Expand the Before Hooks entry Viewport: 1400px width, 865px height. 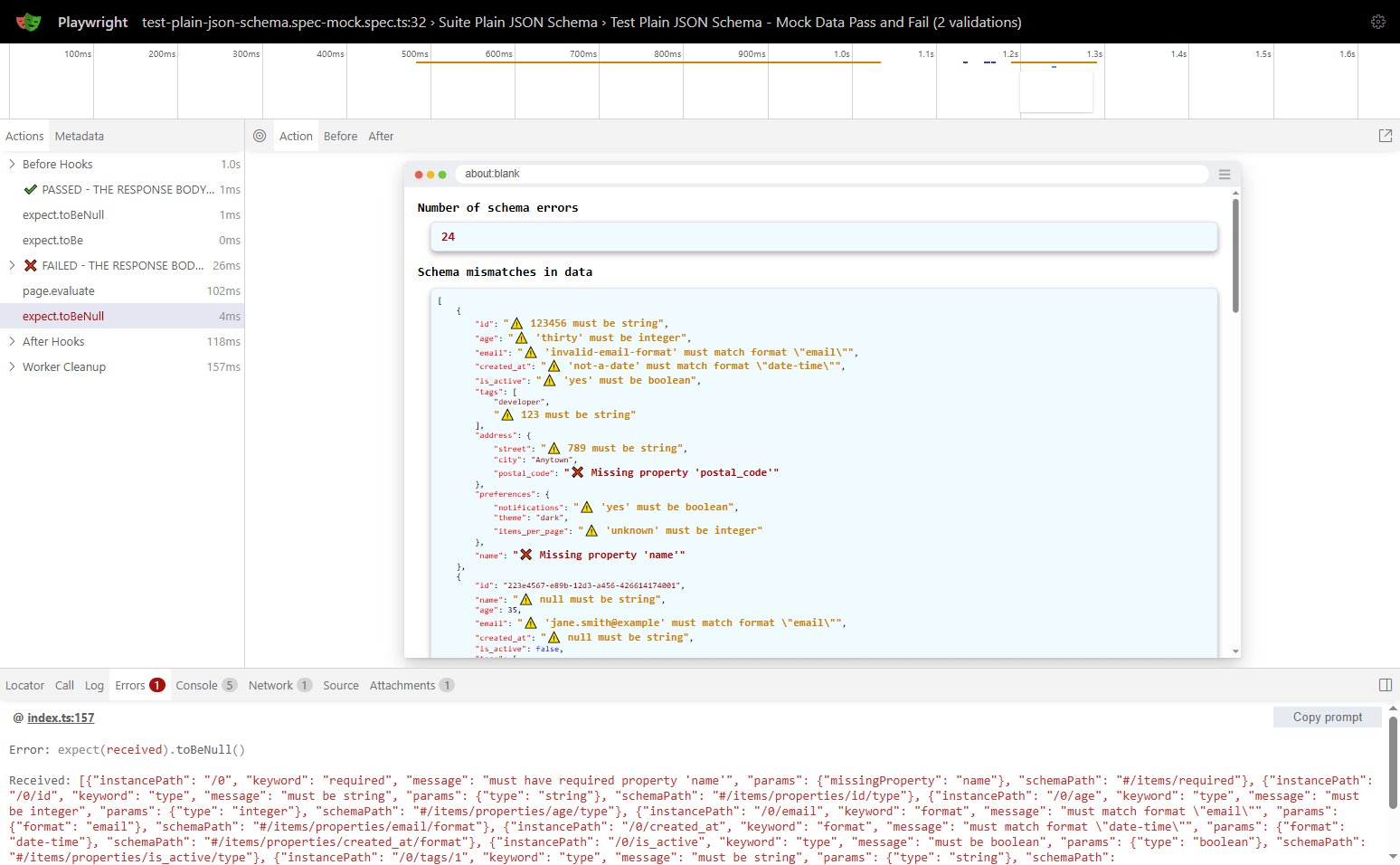click(11, 164)
